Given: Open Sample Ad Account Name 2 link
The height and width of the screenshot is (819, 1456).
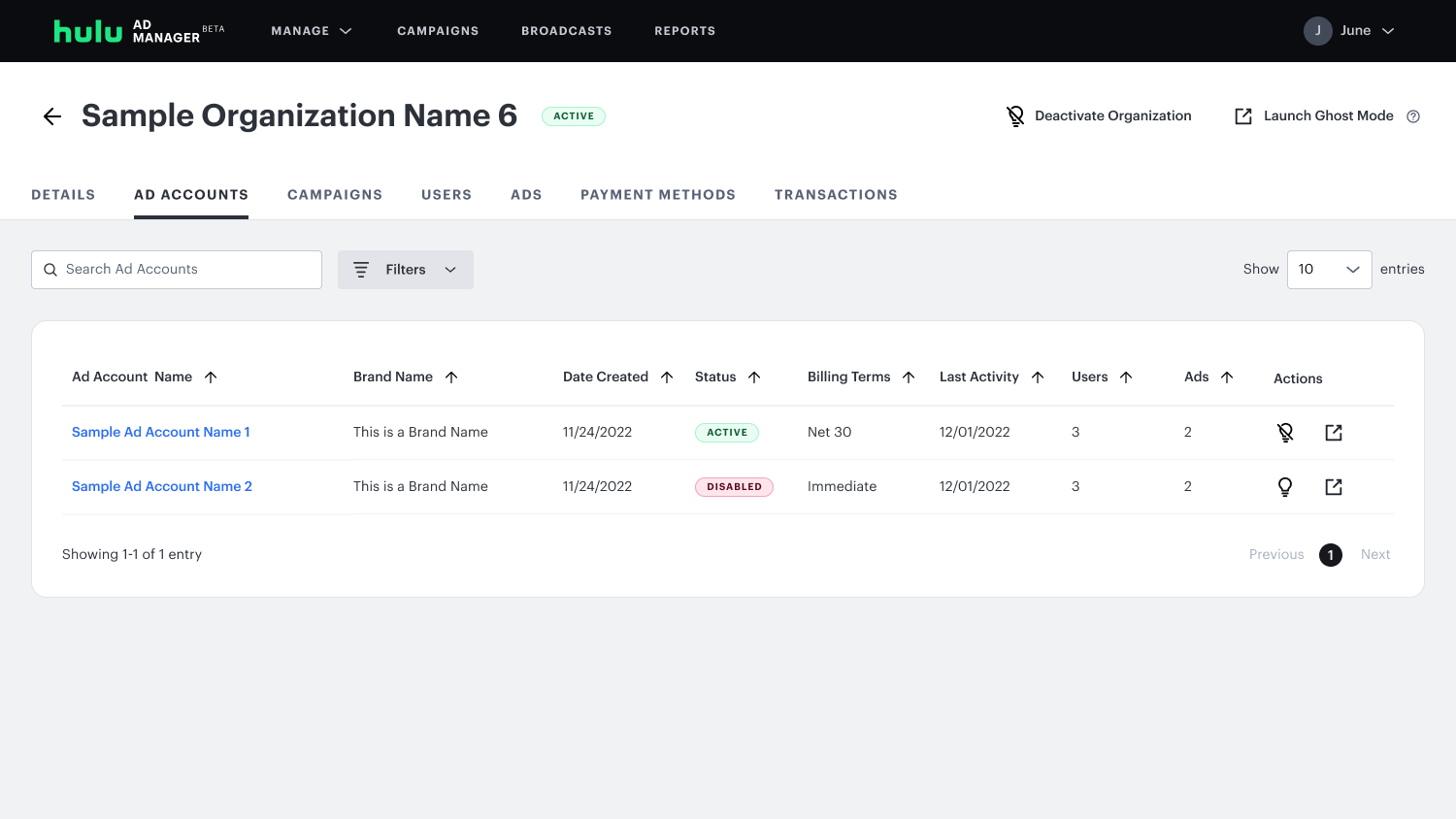Looking at the screenshot, I should 161,486.
